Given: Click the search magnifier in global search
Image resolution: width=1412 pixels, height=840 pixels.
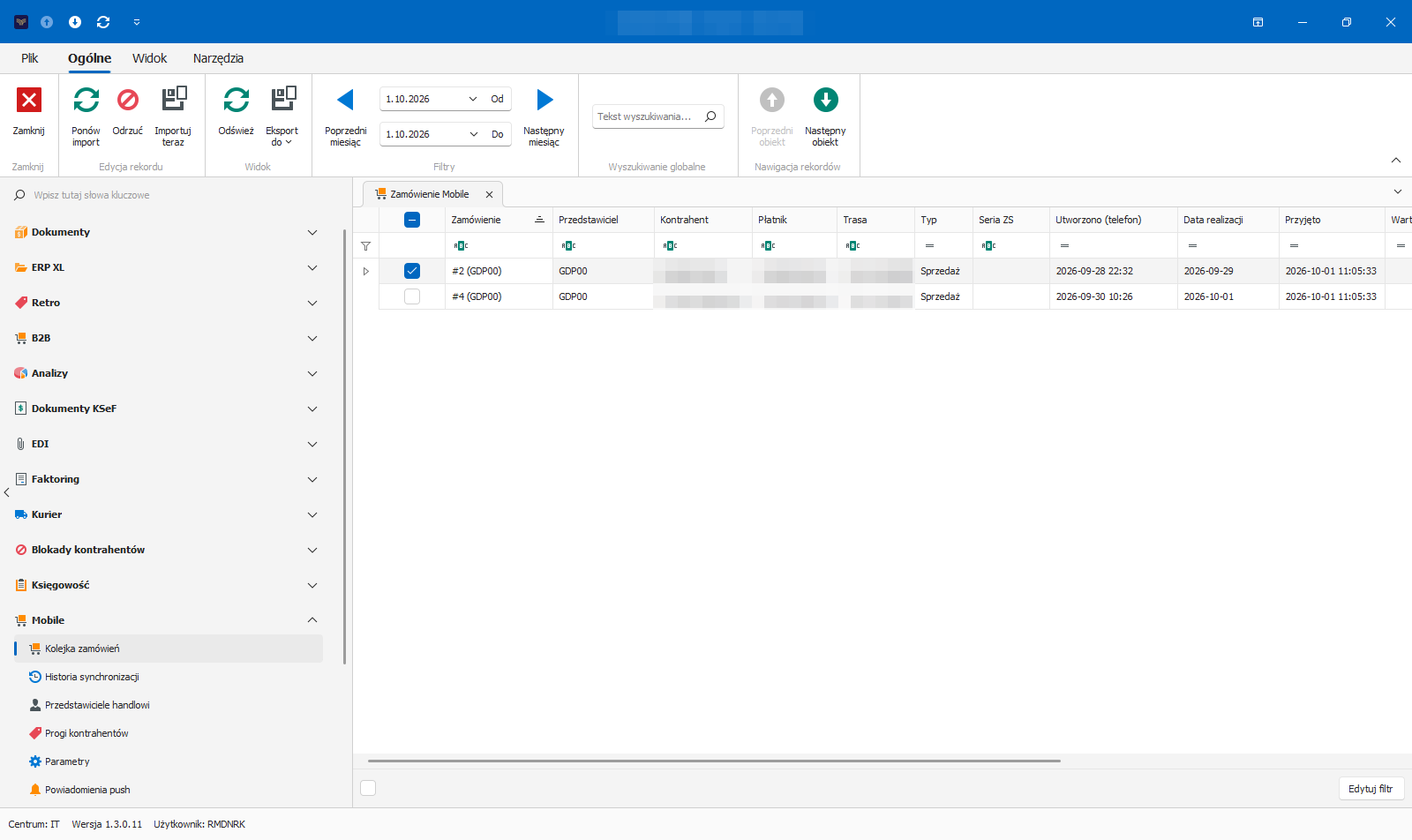Looking at the screenshot, I should [x=710, y=116].
